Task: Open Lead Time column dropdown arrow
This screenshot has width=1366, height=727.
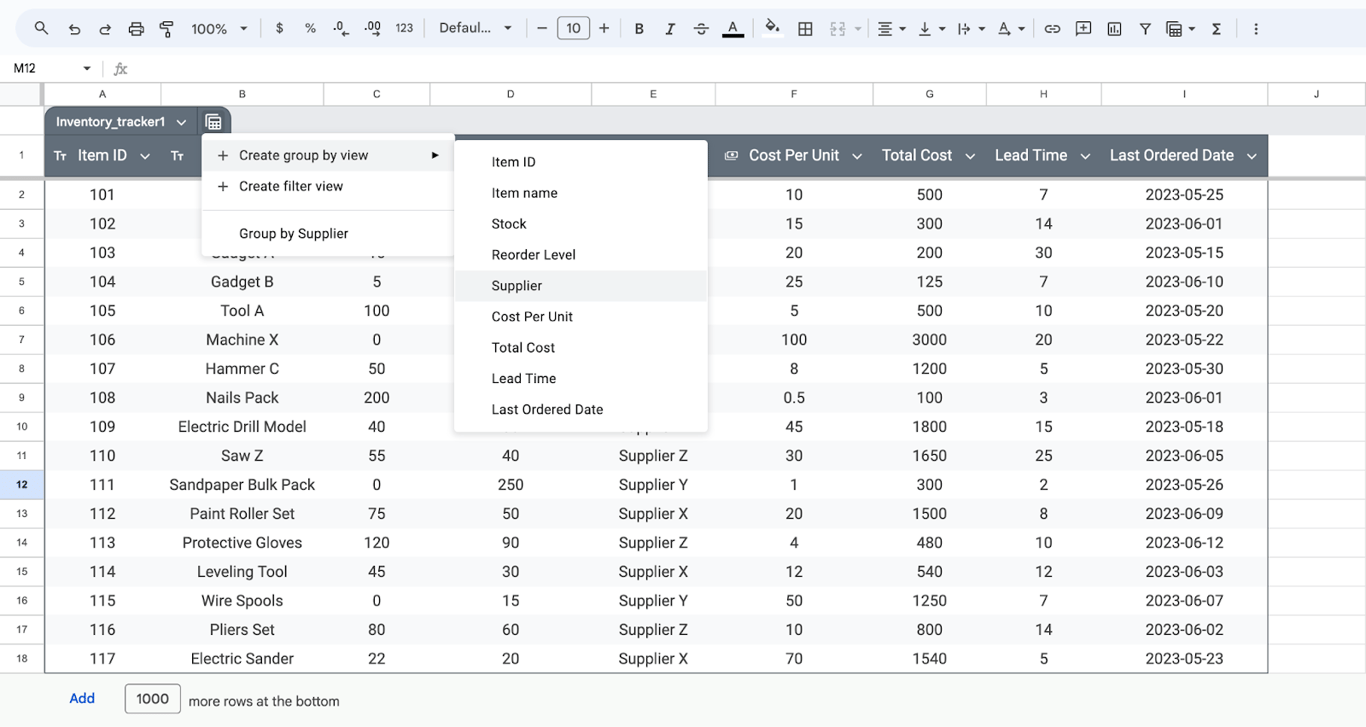Action: 1085,156
